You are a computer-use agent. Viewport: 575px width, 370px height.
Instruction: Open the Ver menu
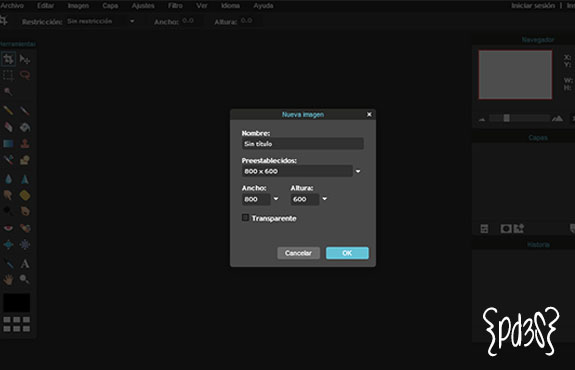202,6
